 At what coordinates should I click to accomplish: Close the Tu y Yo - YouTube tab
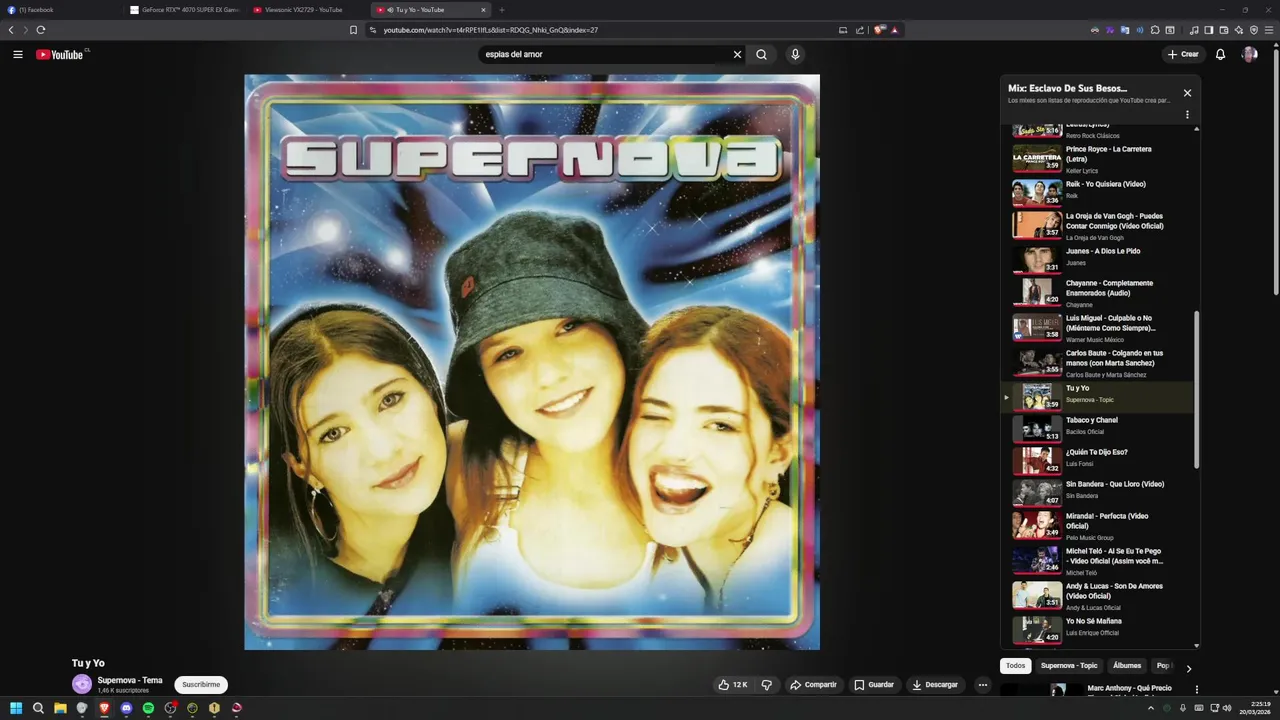click(483, 10)
